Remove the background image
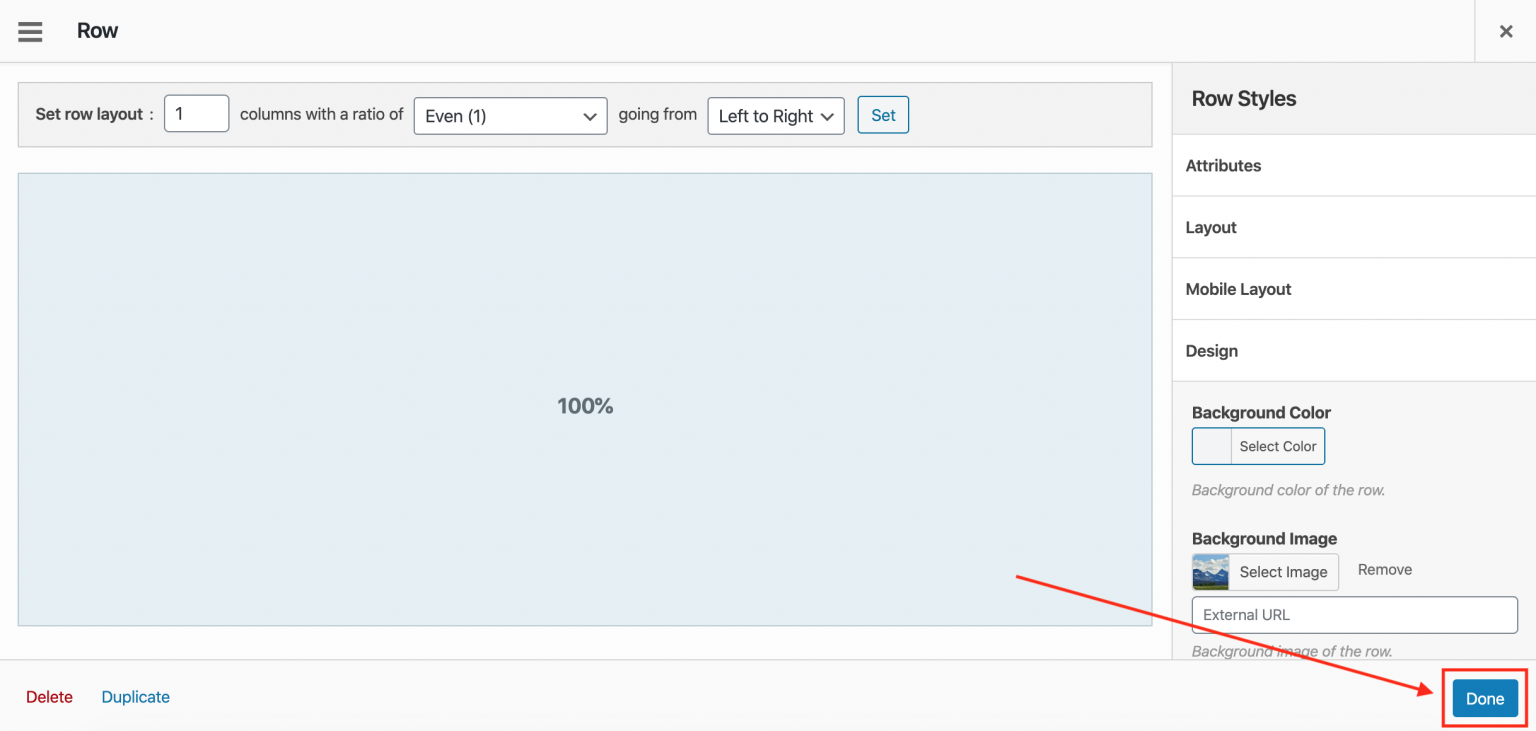 (1385, 570)
